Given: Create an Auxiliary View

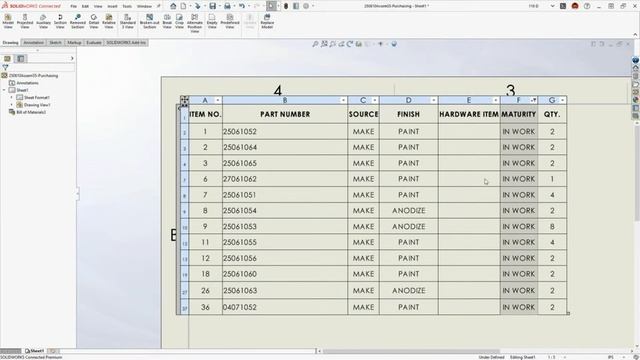Looking at the screenshot, I should pyautogui.click(x=43, y=21).
